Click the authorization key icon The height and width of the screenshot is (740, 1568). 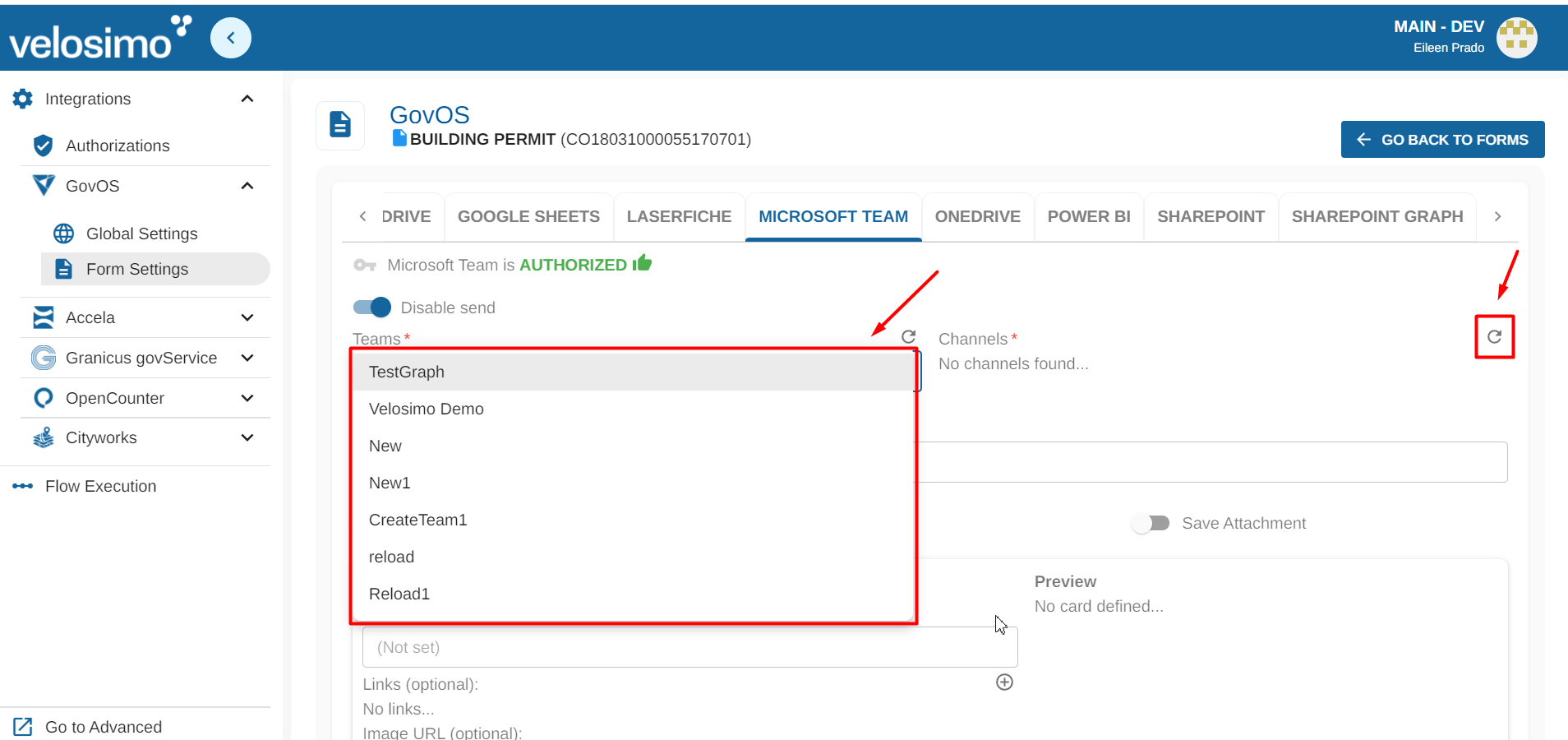(365, 265)
